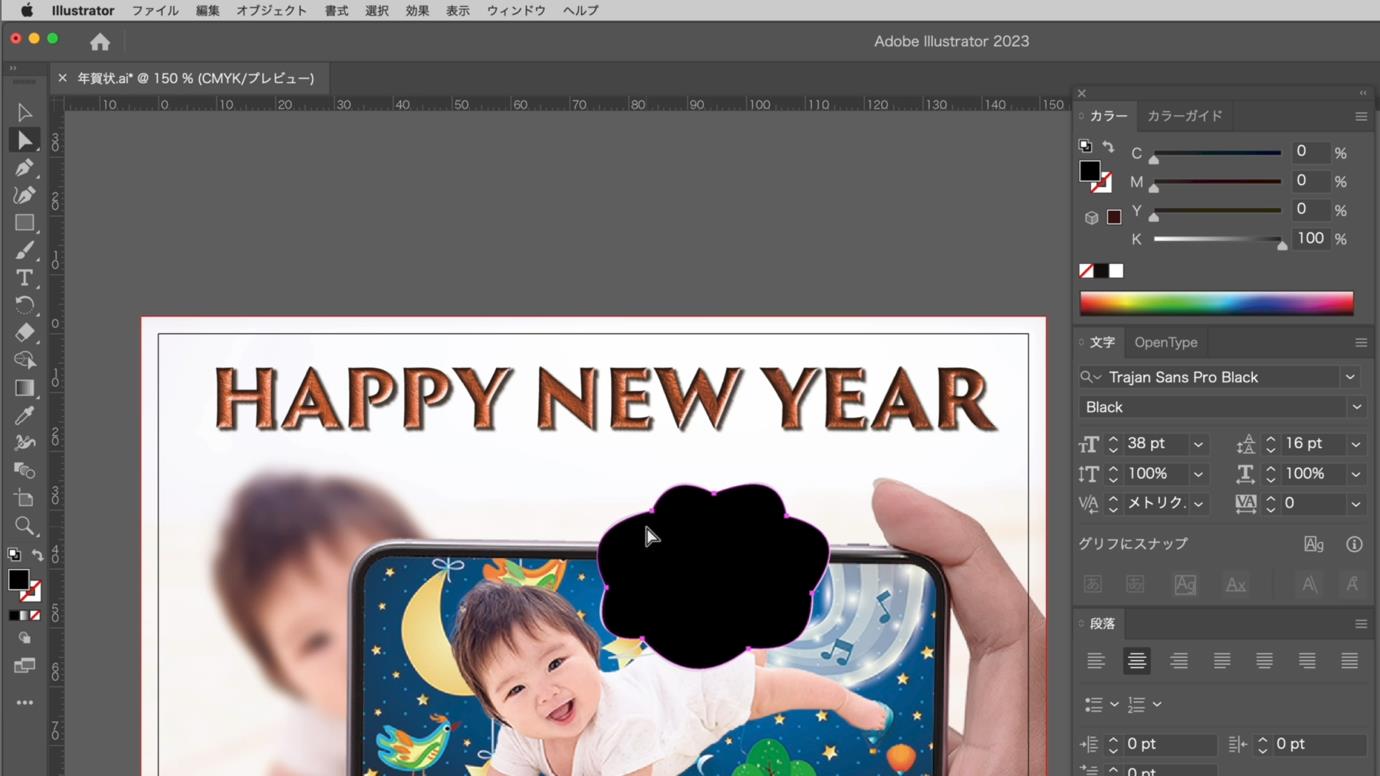Switch to the OpenType tab
Image resolution: width=1380 pixels, height=776 pixels.
coord(1166,342)
